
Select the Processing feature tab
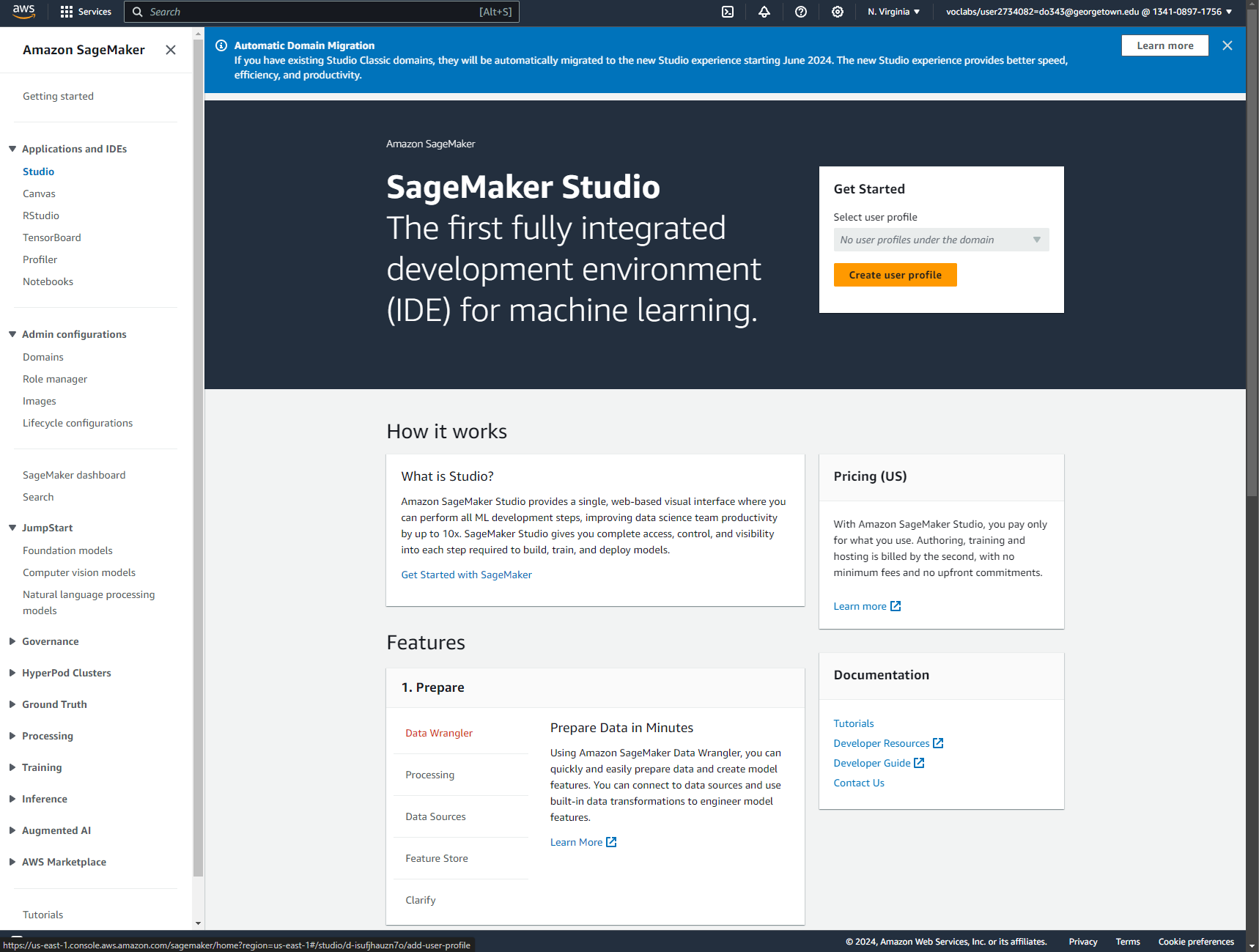[429, 775]
